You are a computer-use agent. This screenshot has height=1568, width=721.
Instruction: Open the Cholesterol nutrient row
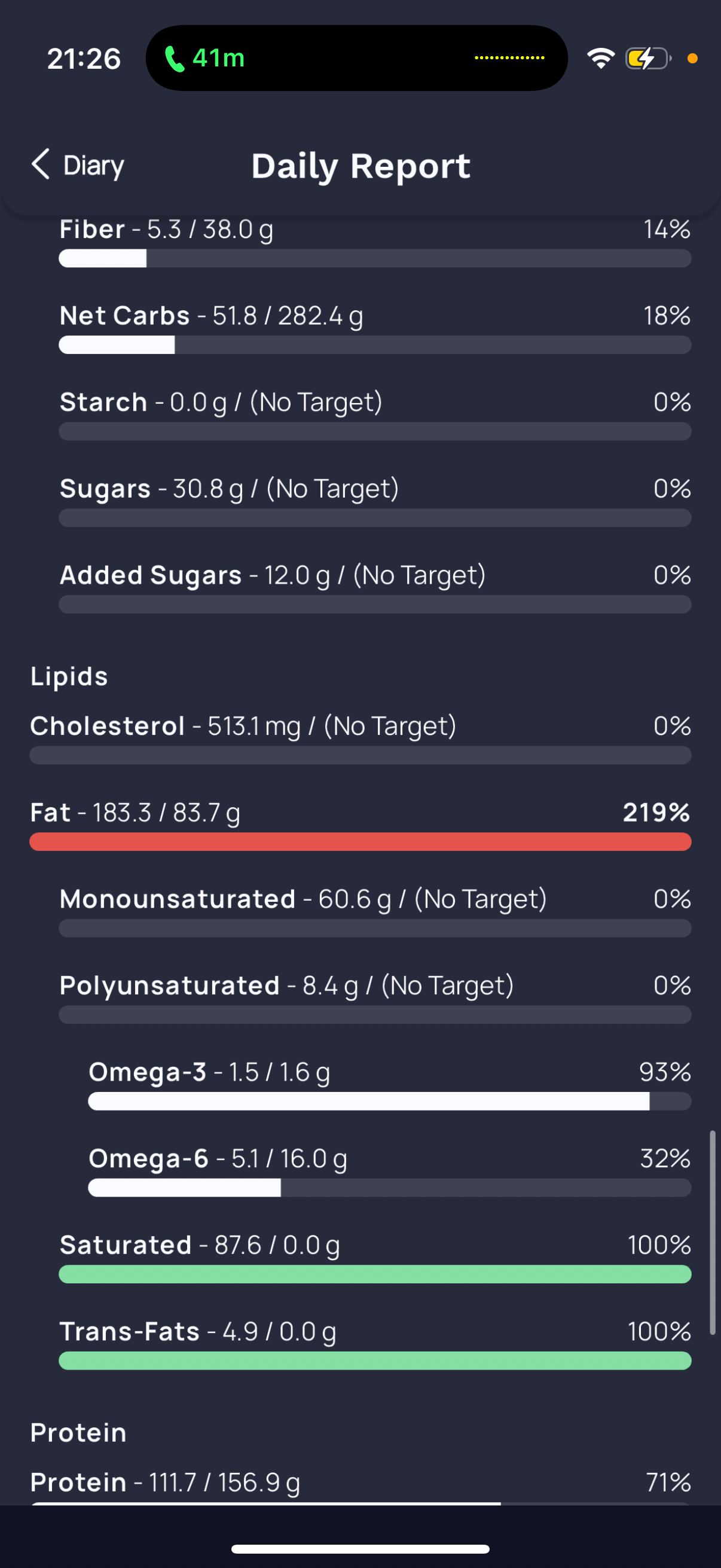click(x=360, y=739)
